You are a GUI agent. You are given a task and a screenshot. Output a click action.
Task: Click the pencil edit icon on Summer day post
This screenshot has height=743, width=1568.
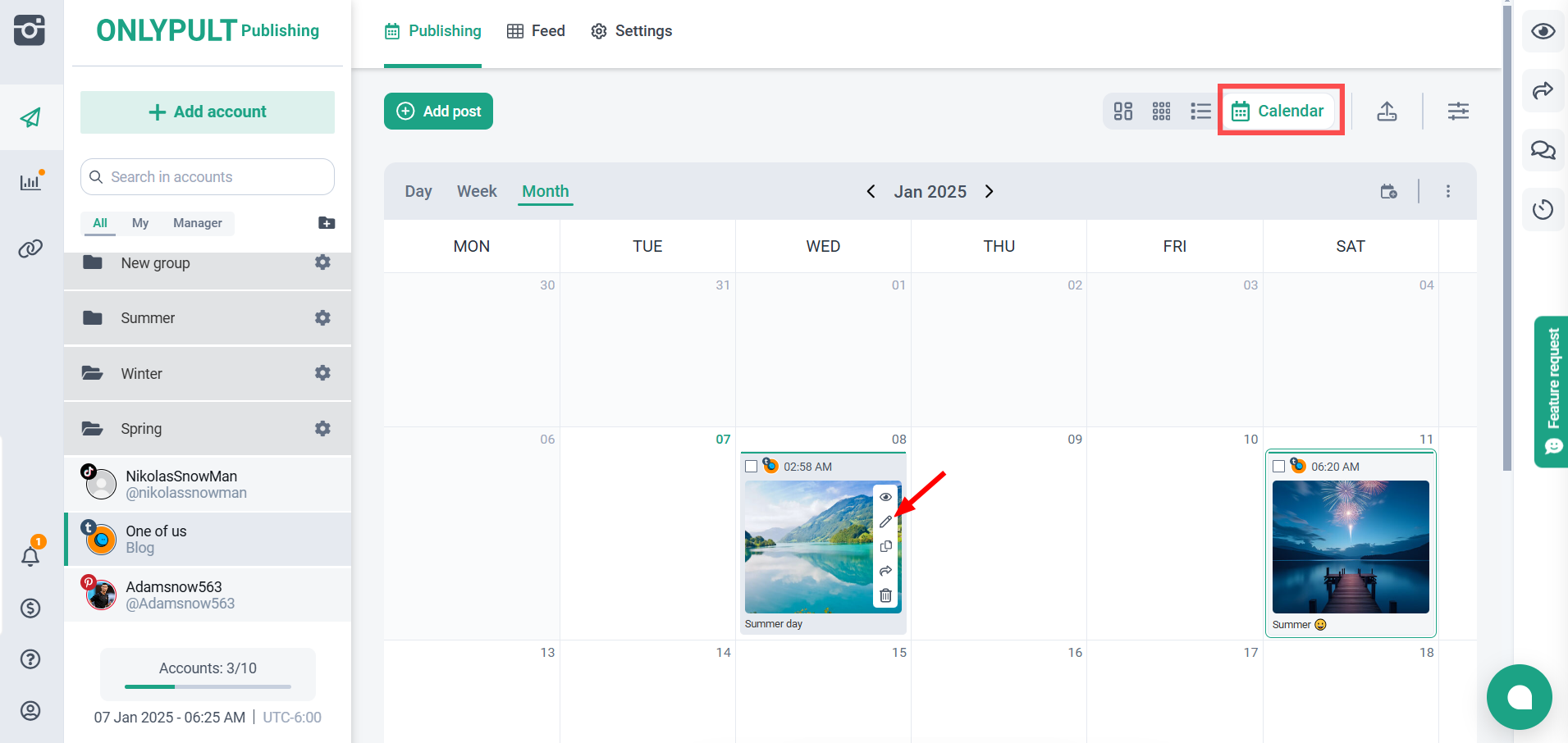tap(885, 522)
